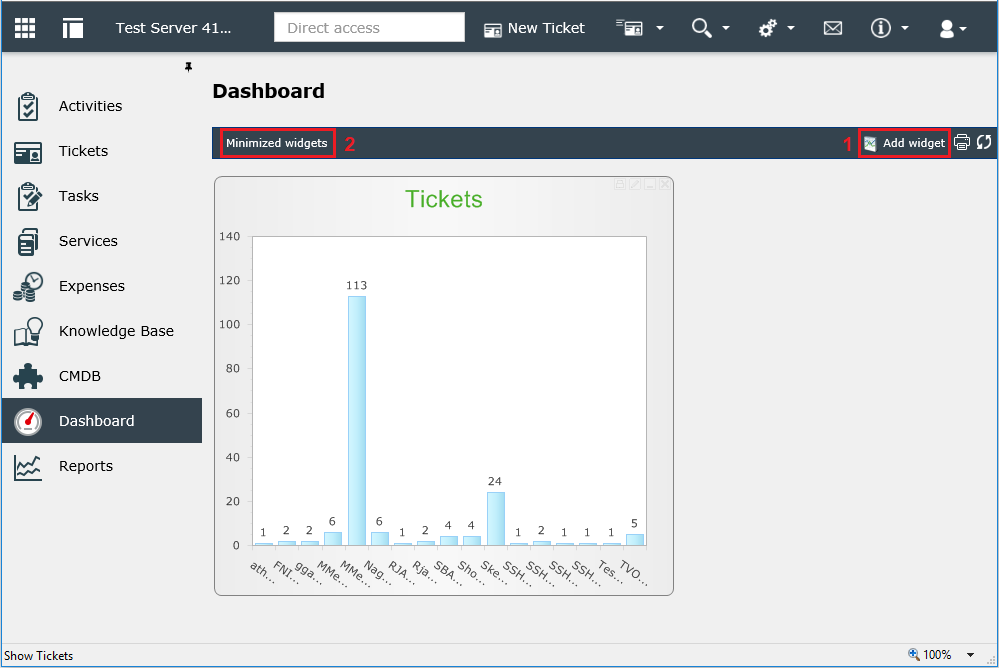
Task: Show the Minimized widgets list
Action: (277, 143)
